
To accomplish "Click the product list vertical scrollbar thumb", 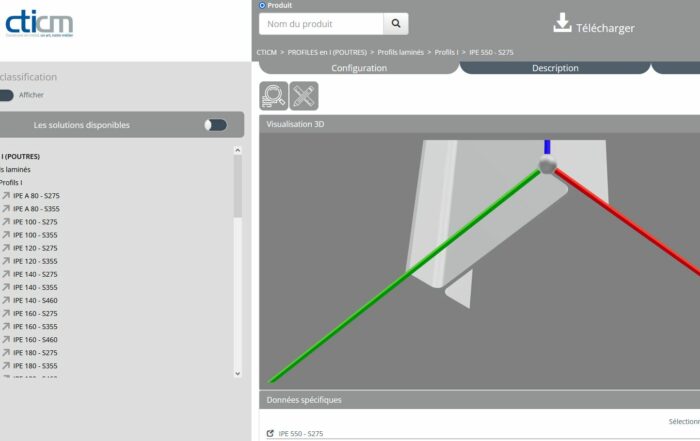I will click(x=237, y=185).
